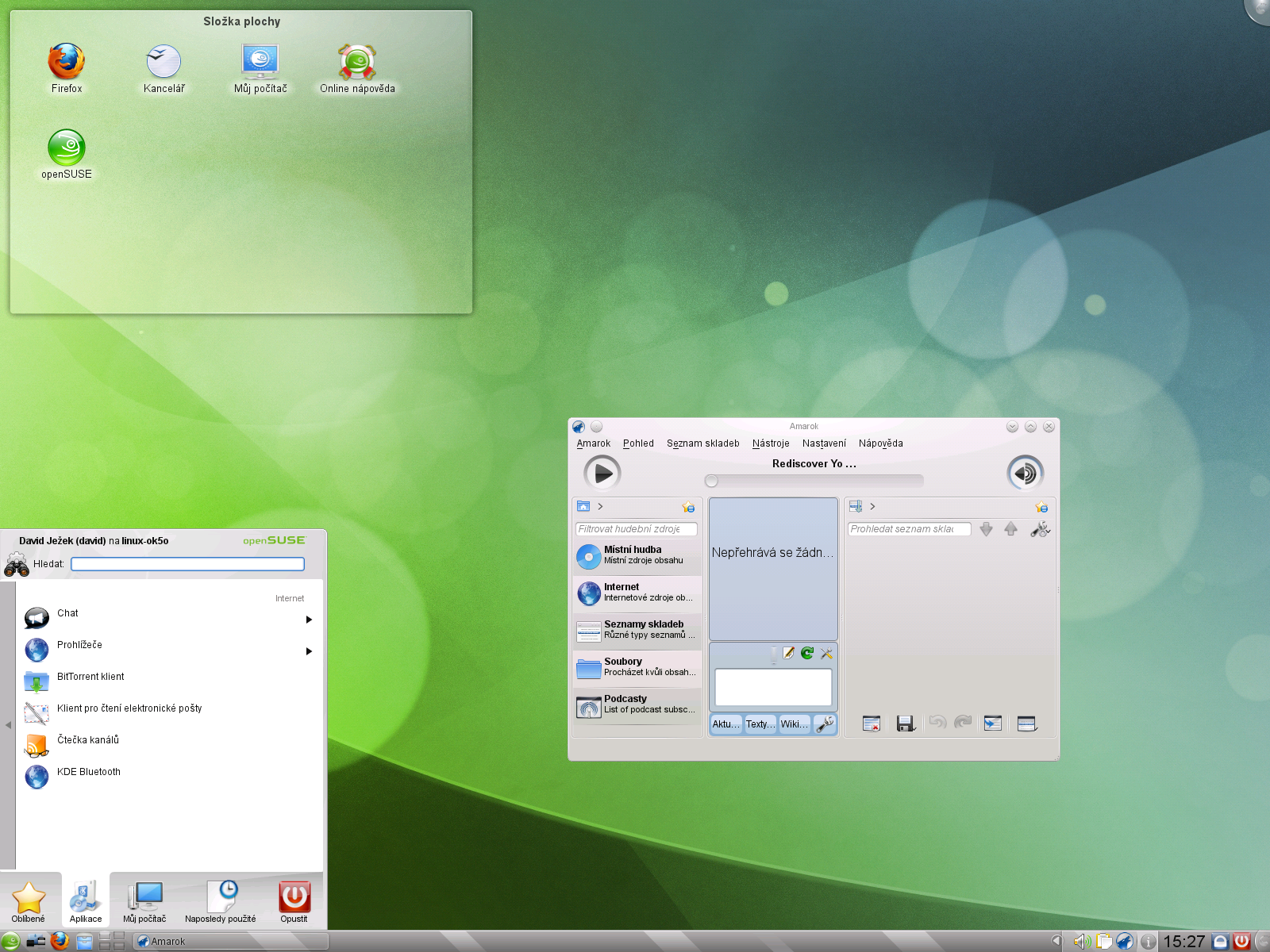Open Firefox from the Složka plochy folder view
Viewport: 1270px width, 952px height.
click(x=67, y=69)
